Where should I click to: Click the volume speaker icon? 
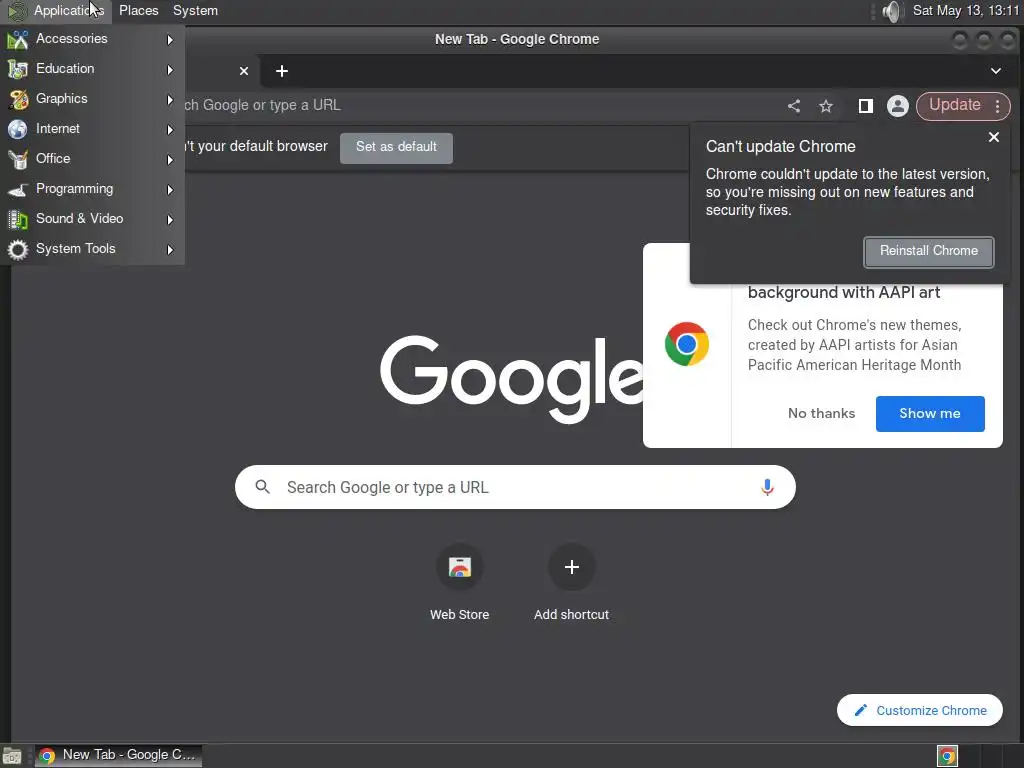click(x=891, y=11)
